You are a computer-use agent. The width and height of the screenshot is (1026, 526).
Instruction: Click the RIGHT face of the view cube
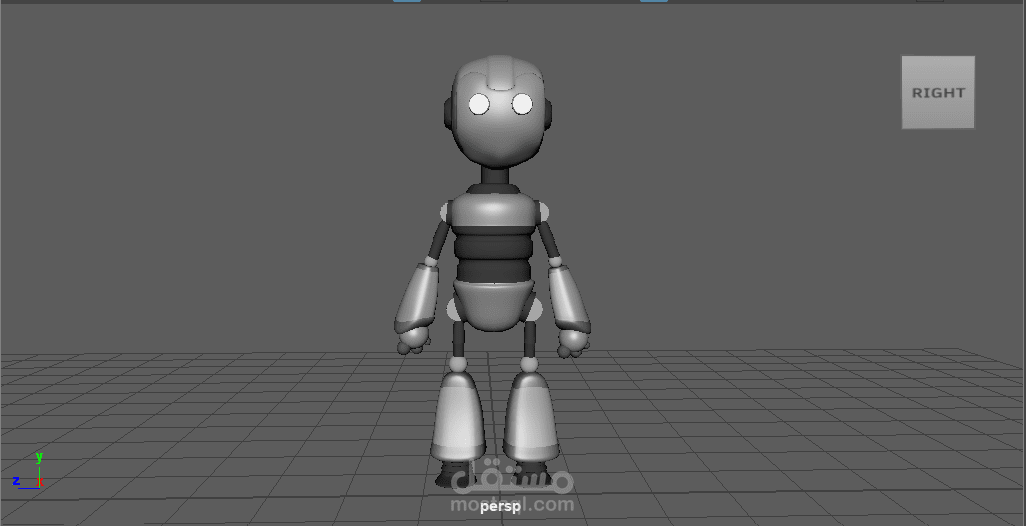coord(938,92)
